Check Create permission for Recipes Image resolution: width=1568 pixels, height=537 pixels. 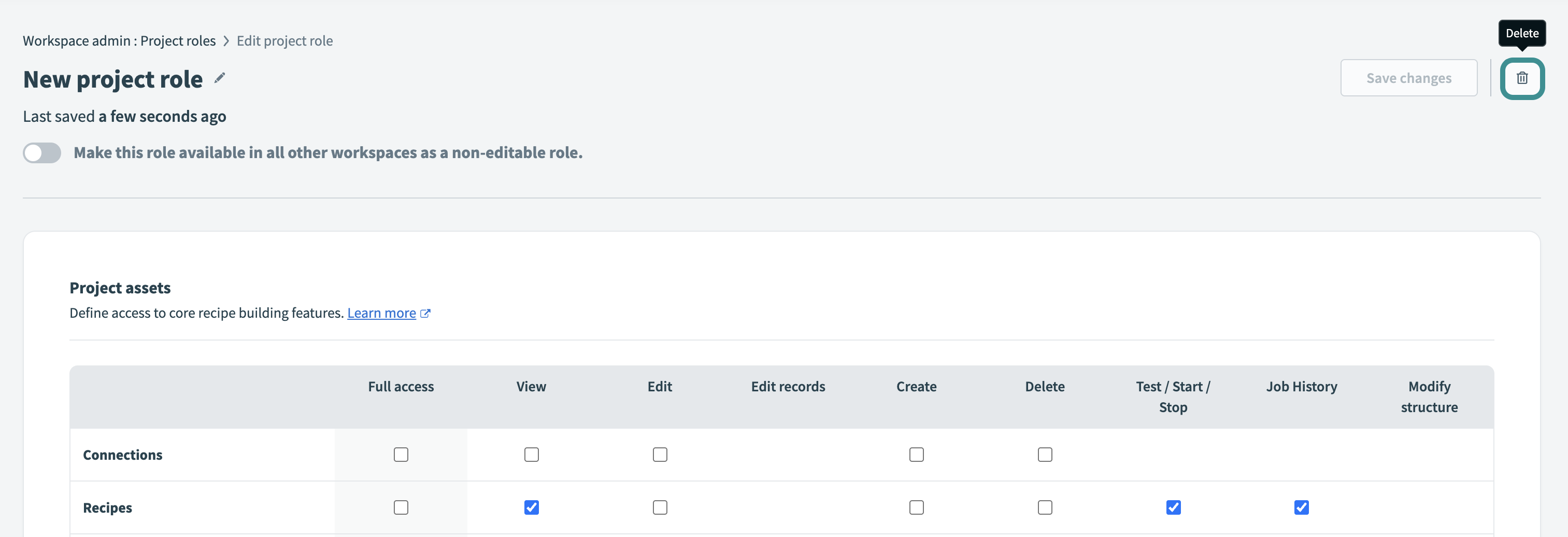pos(917,507)
